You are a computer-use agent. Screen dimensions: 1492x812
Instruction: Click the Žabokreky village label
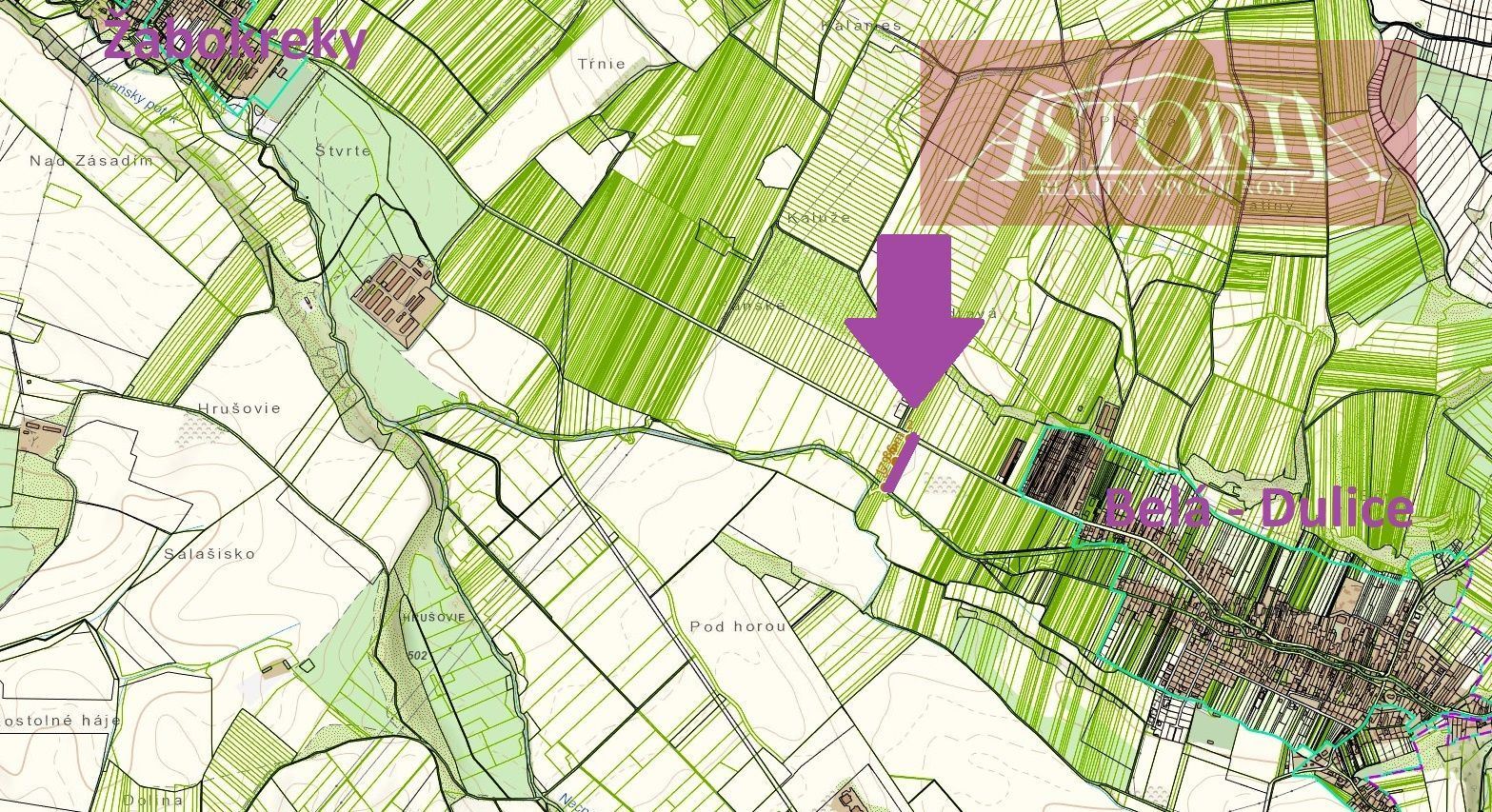234,42
